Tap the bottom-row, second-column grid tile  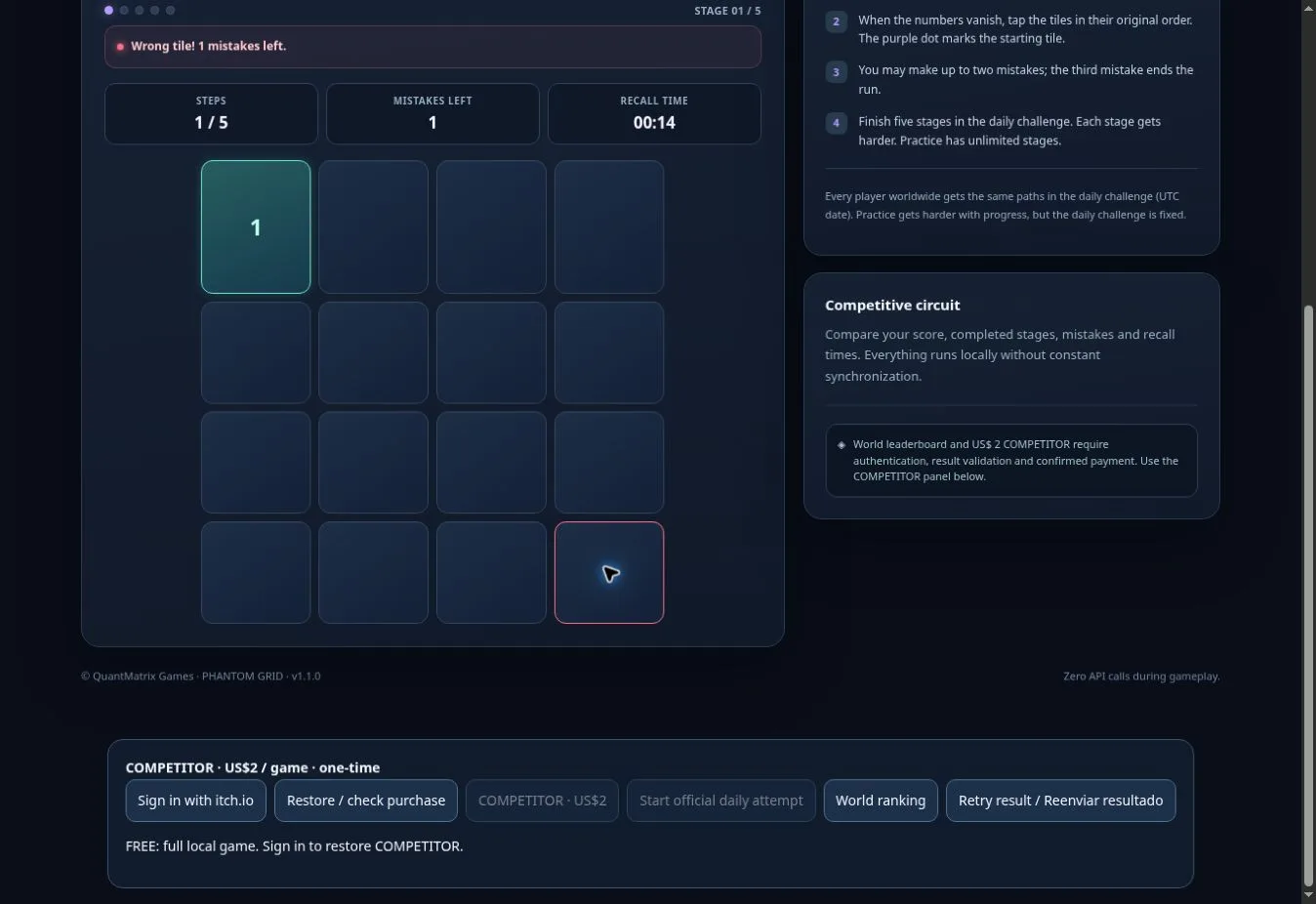pyautogui.click(x=373, y=572)
